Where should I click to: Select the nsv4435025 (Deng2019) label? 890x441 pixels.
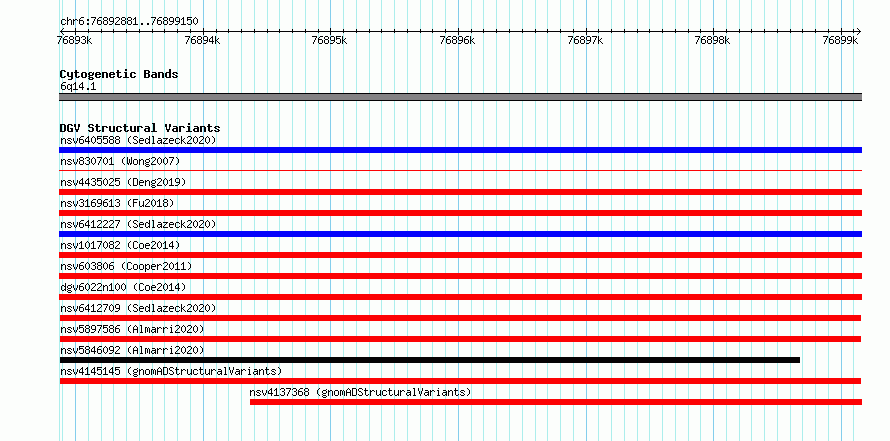pyautogui.click(x=123, y=182)
